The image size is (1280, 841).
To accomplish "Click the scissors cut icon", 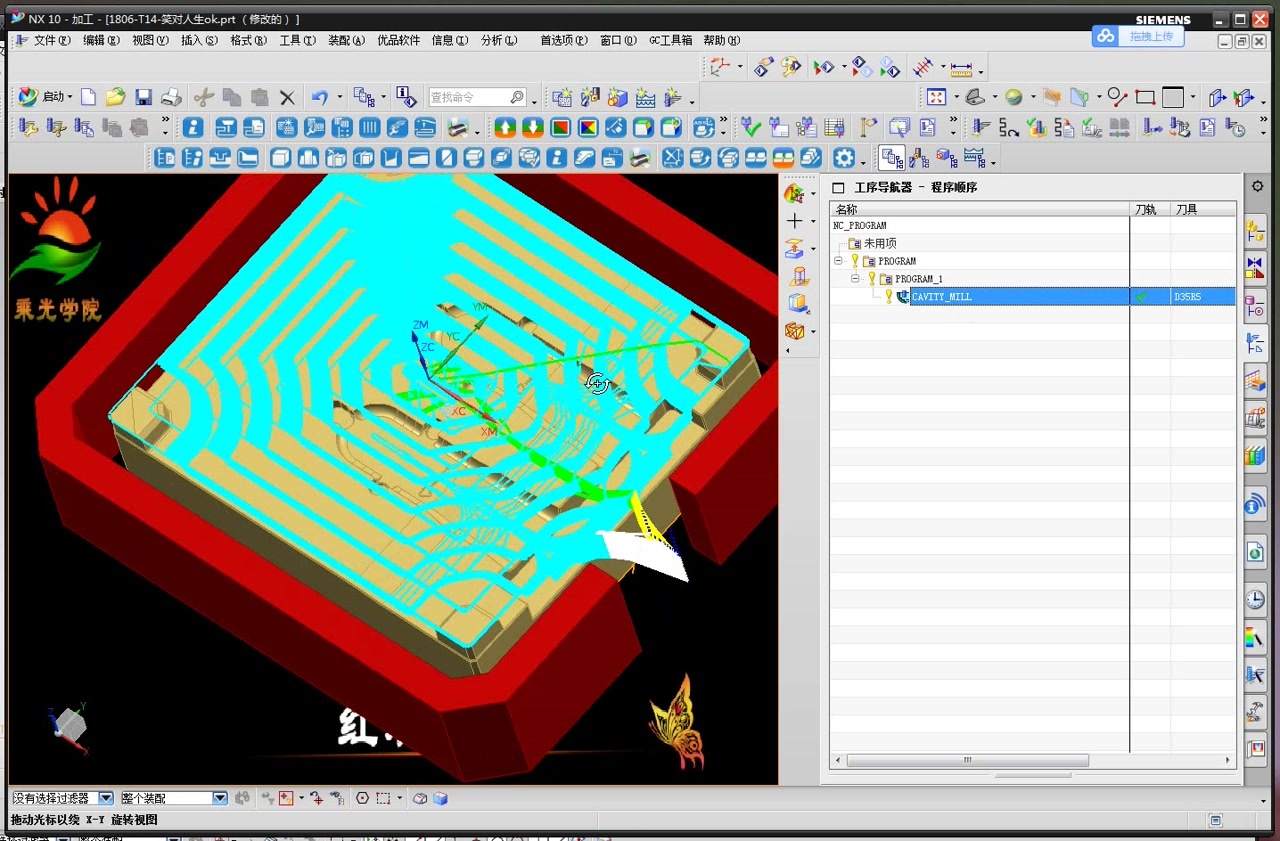I will 204,97.
